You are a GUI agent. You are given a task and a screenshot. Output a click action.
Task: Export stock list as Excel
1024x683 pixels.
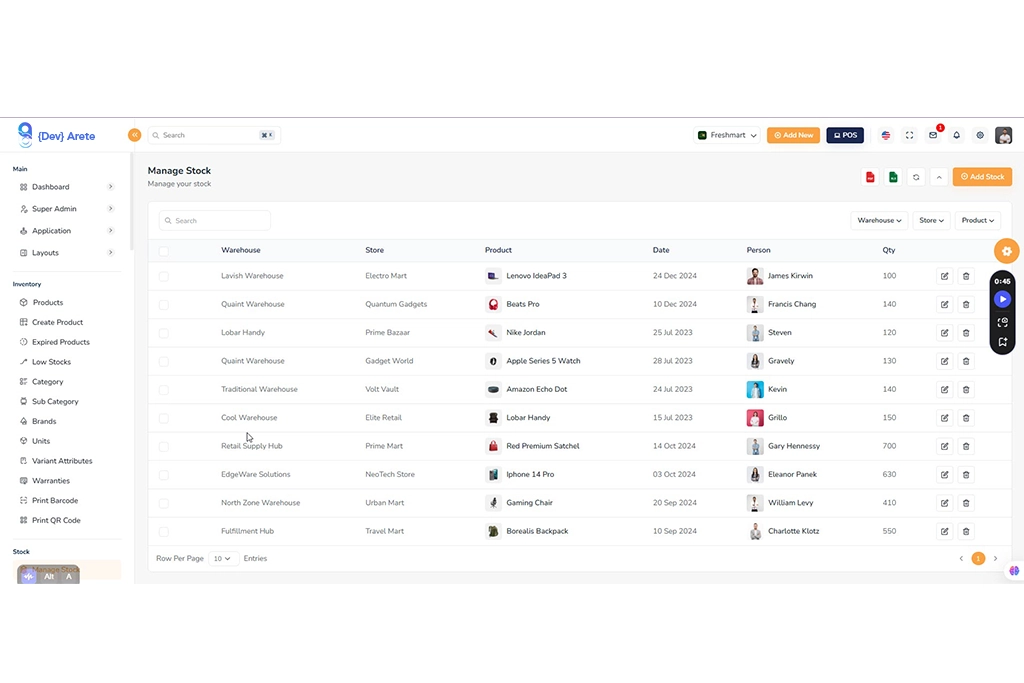(893, 177)
